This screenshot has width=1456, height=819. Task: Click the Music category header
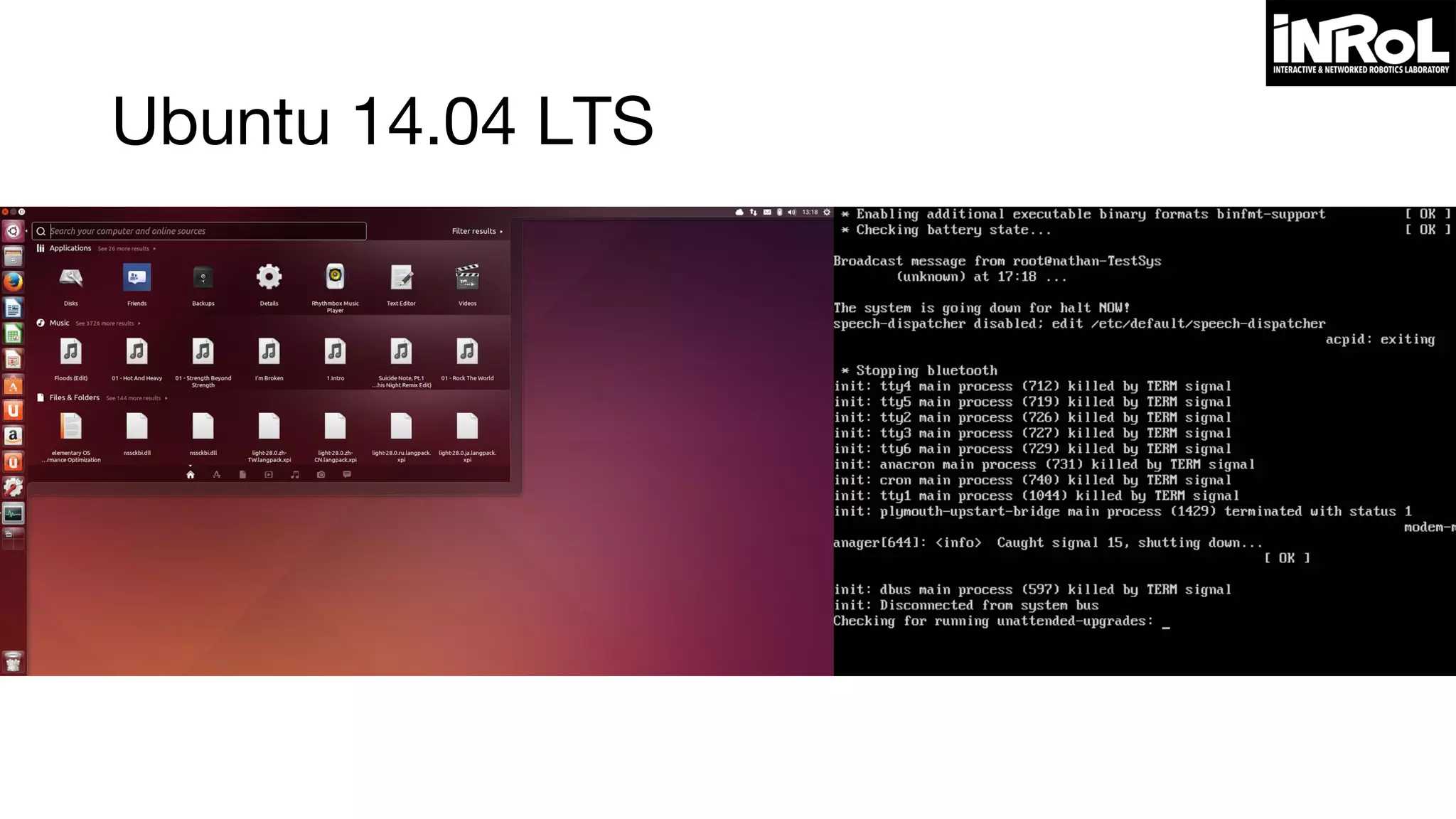coord(59,323)
